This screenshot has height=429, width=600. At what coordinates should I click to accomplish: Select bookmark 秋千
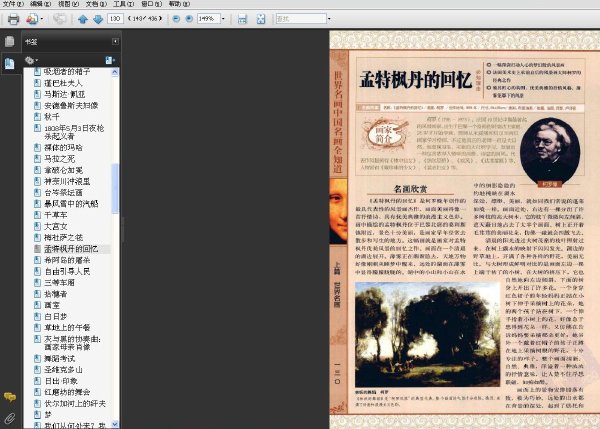[x=52, y=116]
